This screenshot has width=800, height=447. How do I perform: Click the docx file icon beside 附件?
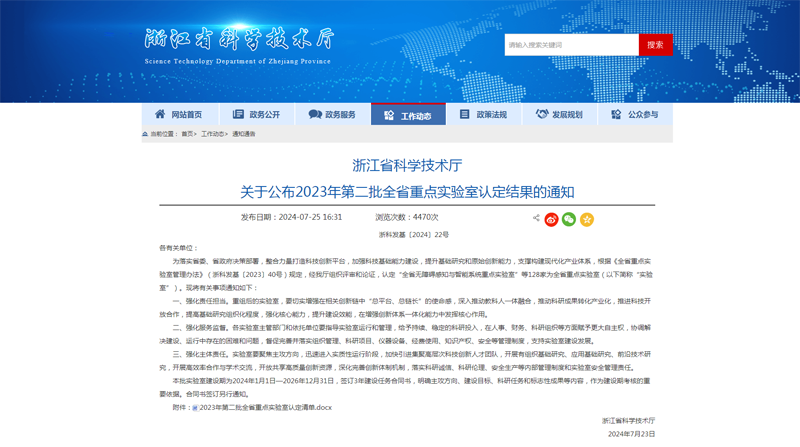(195, 408)
